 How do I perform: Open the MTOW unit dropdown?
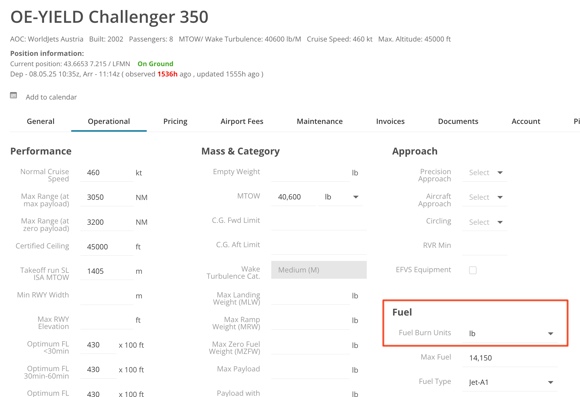click(x=341, y=197)
